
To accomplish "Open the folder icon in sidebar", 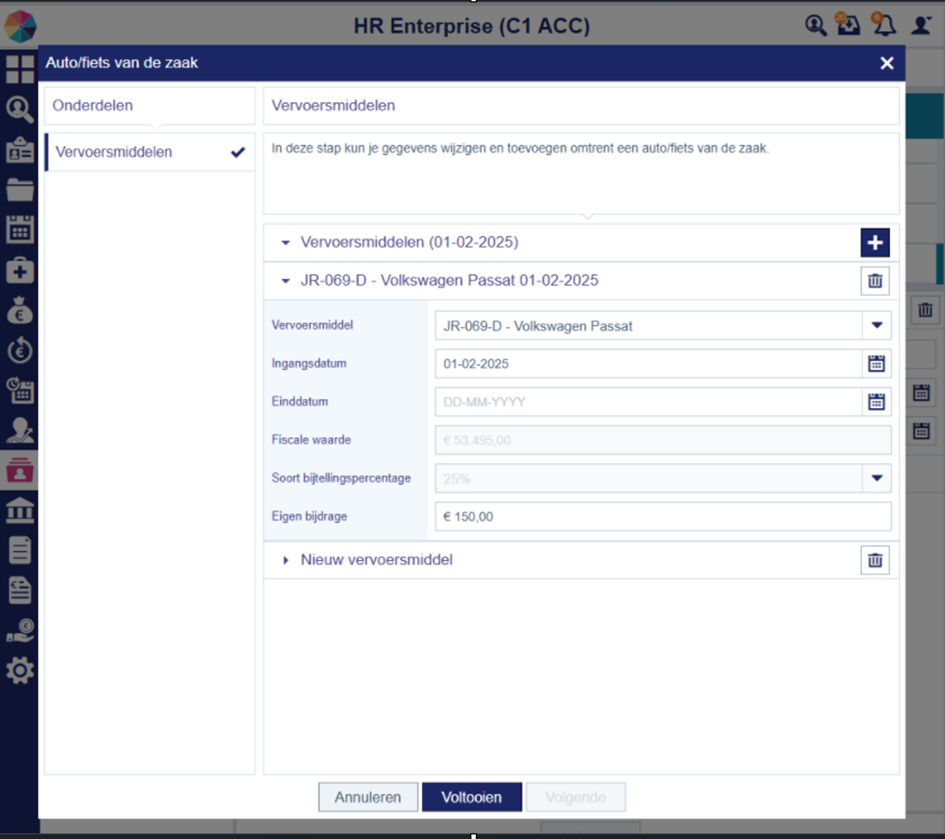I will [x=20, y=189].
